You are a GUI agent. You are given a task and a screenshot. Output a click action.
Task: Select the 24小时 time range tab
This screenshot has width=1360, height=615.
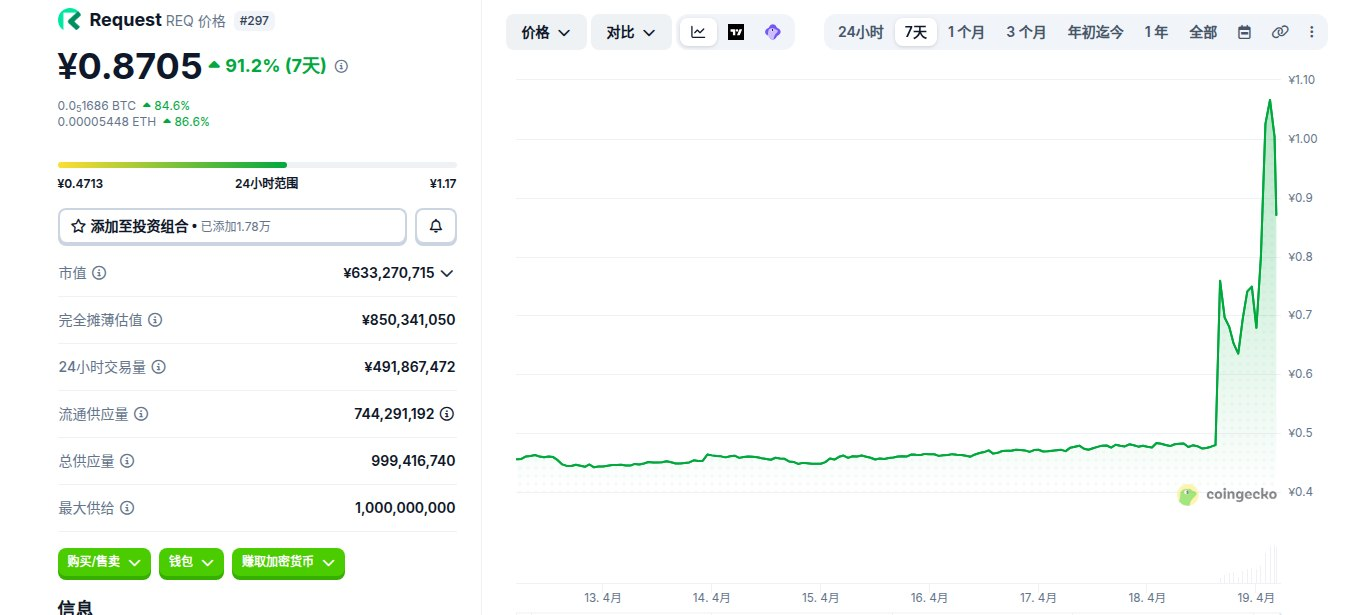860,32
